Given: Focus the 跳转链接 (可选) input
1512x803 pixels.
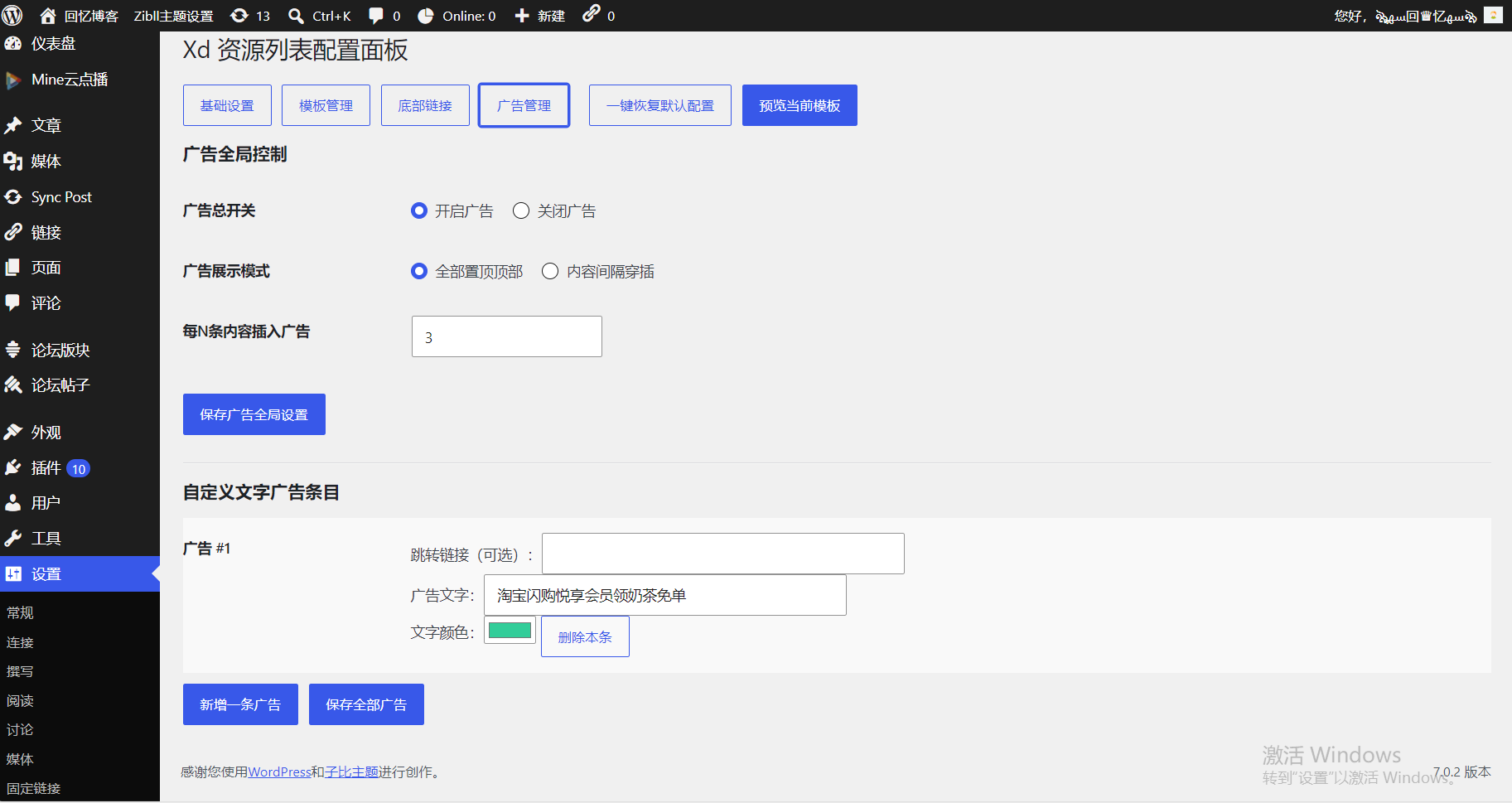Looking at the screenshot, I should coord(723,554).
